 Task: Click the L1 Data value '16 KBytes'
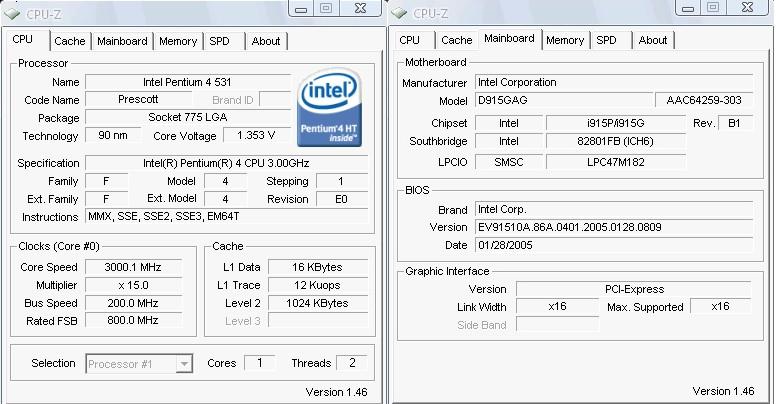318,267
